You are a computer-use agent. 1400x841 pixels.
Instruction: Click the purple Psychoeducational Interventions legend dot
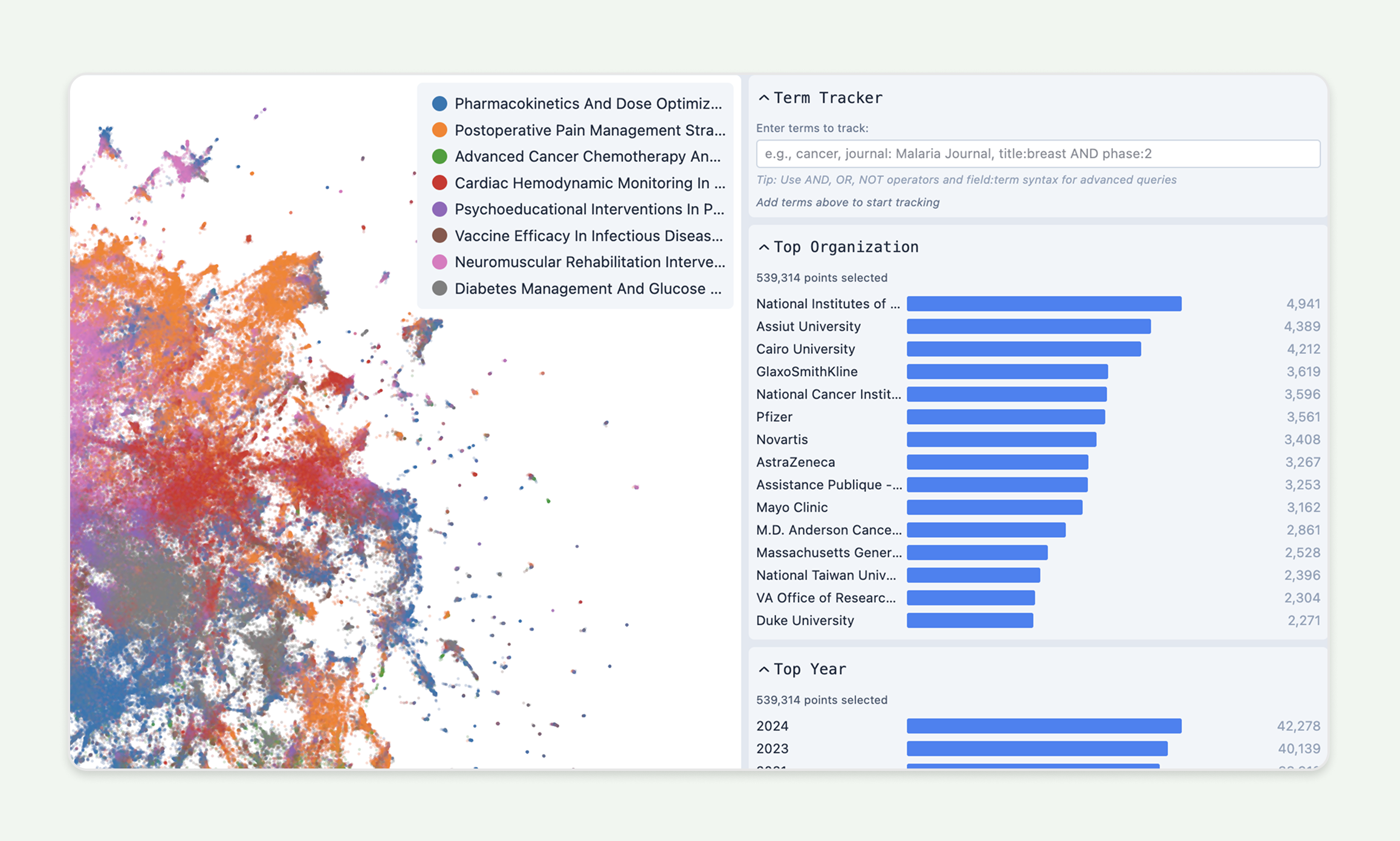pyautogui.click(x=439, y=209)
